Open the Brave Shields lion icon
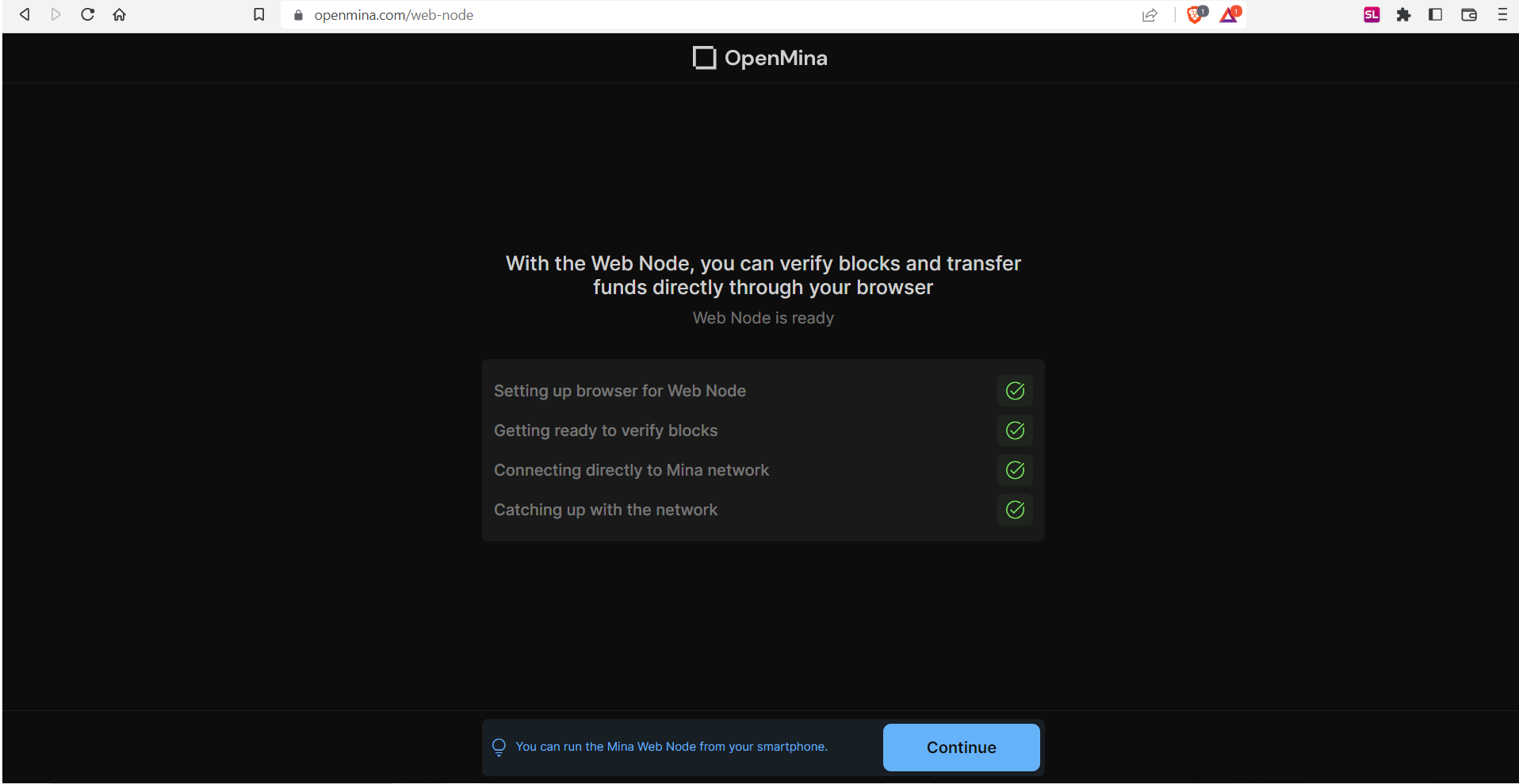1519x784 pixels. [x=1196, y=14]
